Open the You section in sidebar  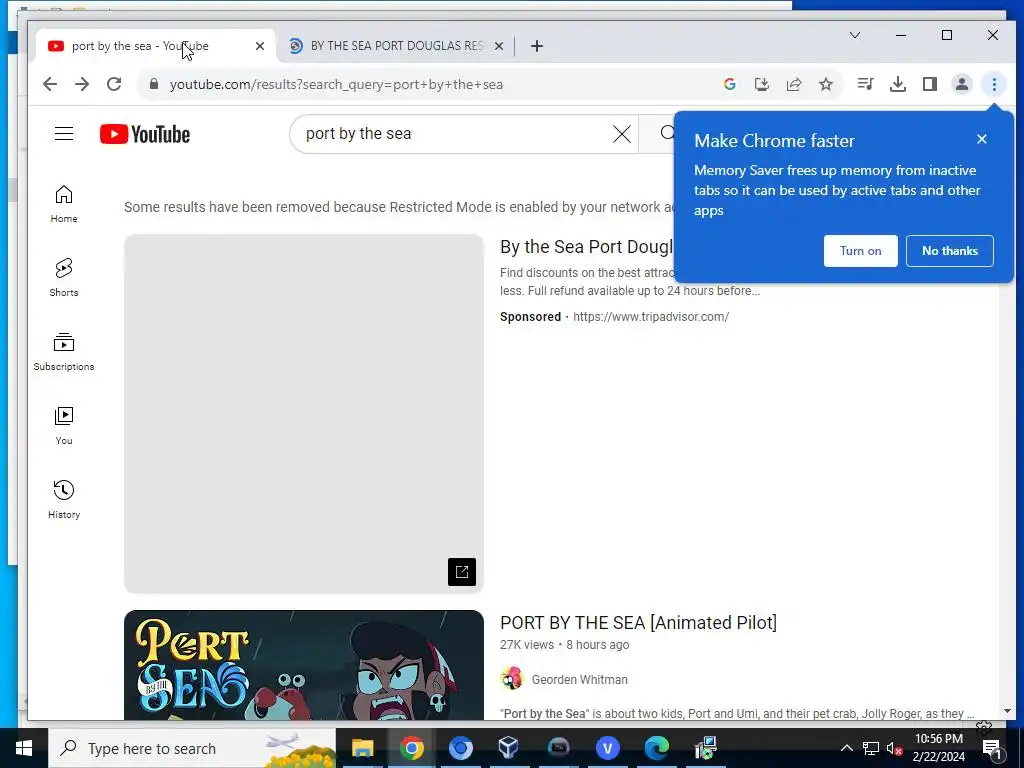(64, 426)
